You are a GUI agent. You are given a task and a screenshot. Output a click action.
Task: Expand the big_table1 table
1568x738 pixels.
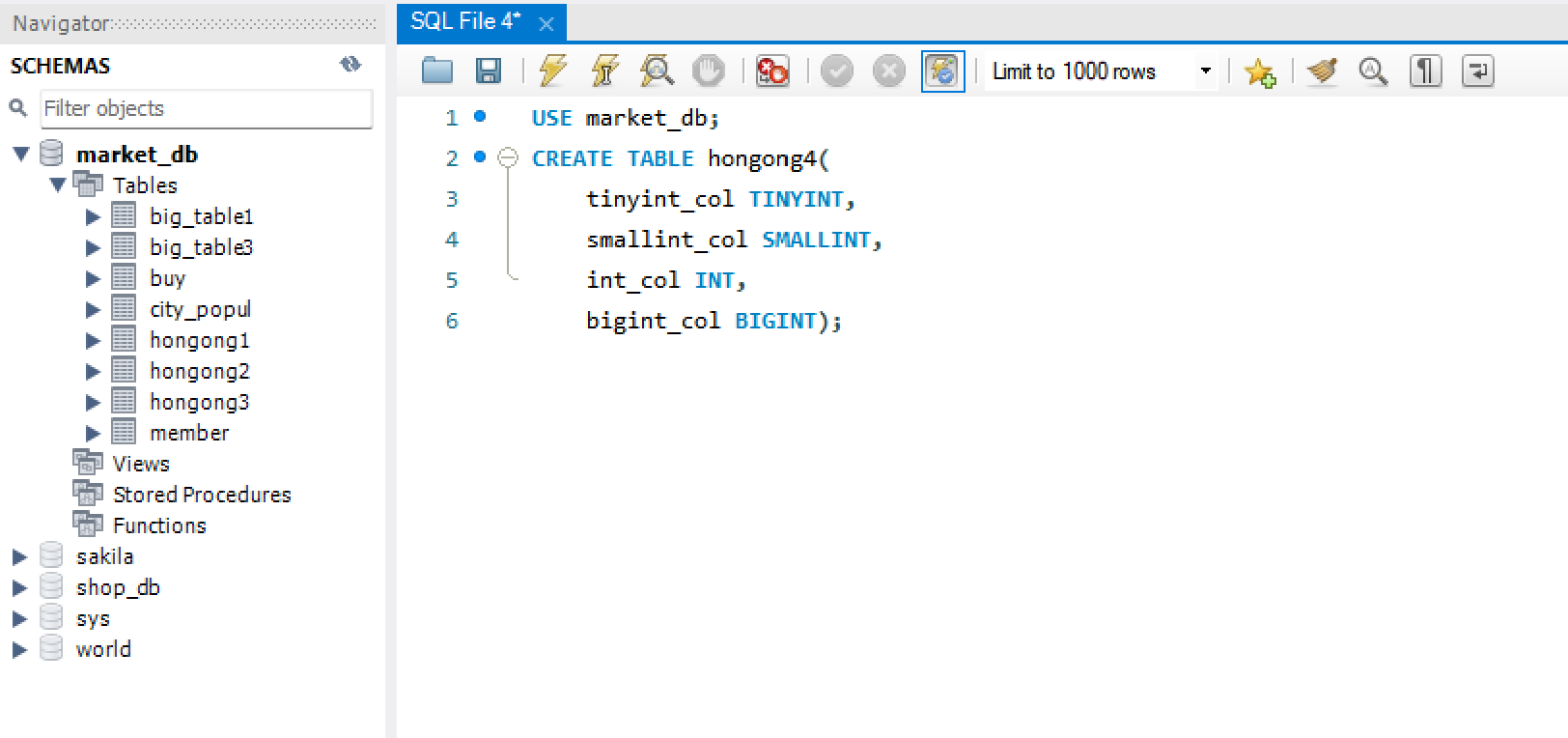tap(93, 216)
